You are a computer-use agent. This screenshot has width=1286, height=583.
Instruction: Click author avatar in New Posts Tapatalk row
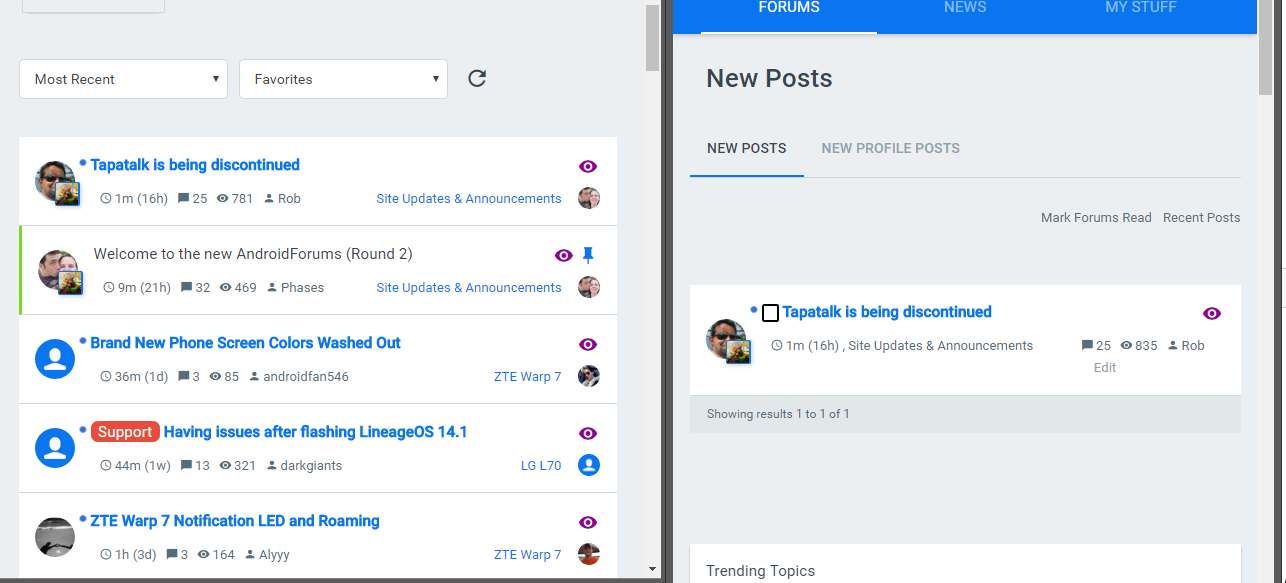(727, 340)
